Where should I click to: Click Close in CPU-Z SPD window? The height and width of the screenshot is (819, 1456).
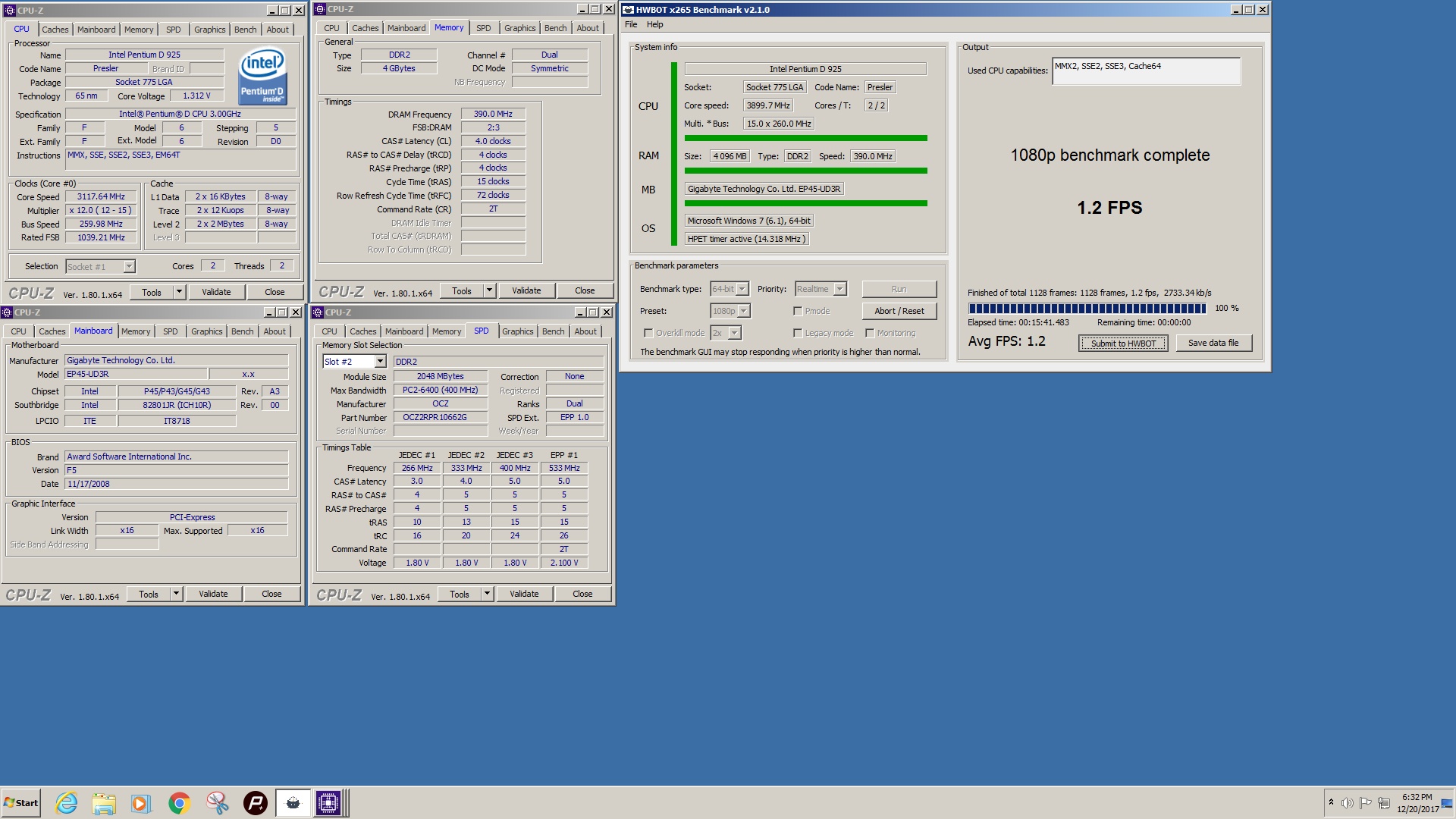pos(582,594)
